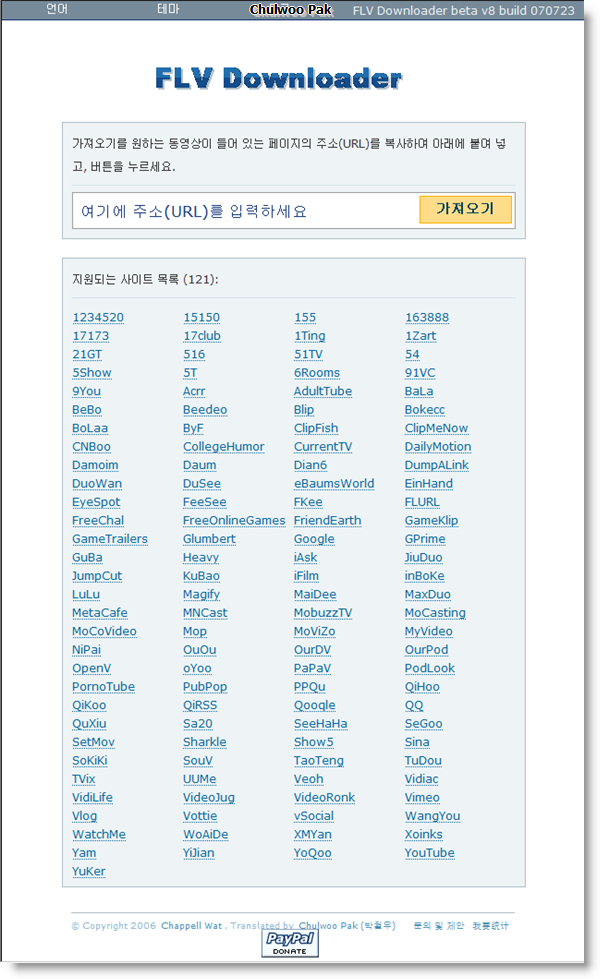The width and height of the screenshot is (600, 979).
Task: Open the Chulwoo Pak footer link
Action: click(x=347, y=925)
